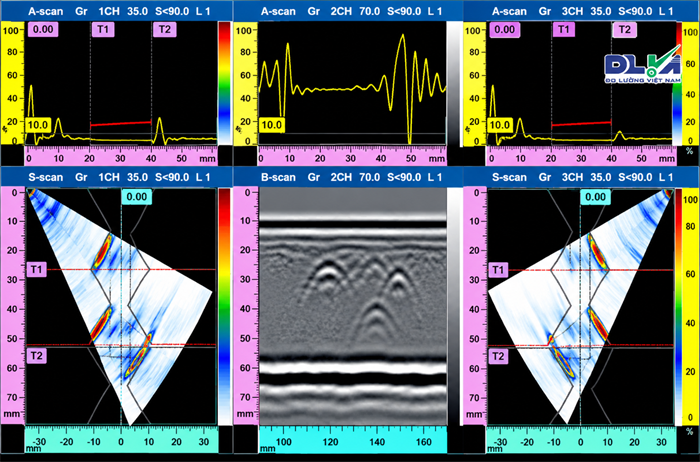This screenshot has width=700, height=462.
Task: Click the 10.0 gate threshold label in 2CH A-scan
Action: tap(271, 125)
